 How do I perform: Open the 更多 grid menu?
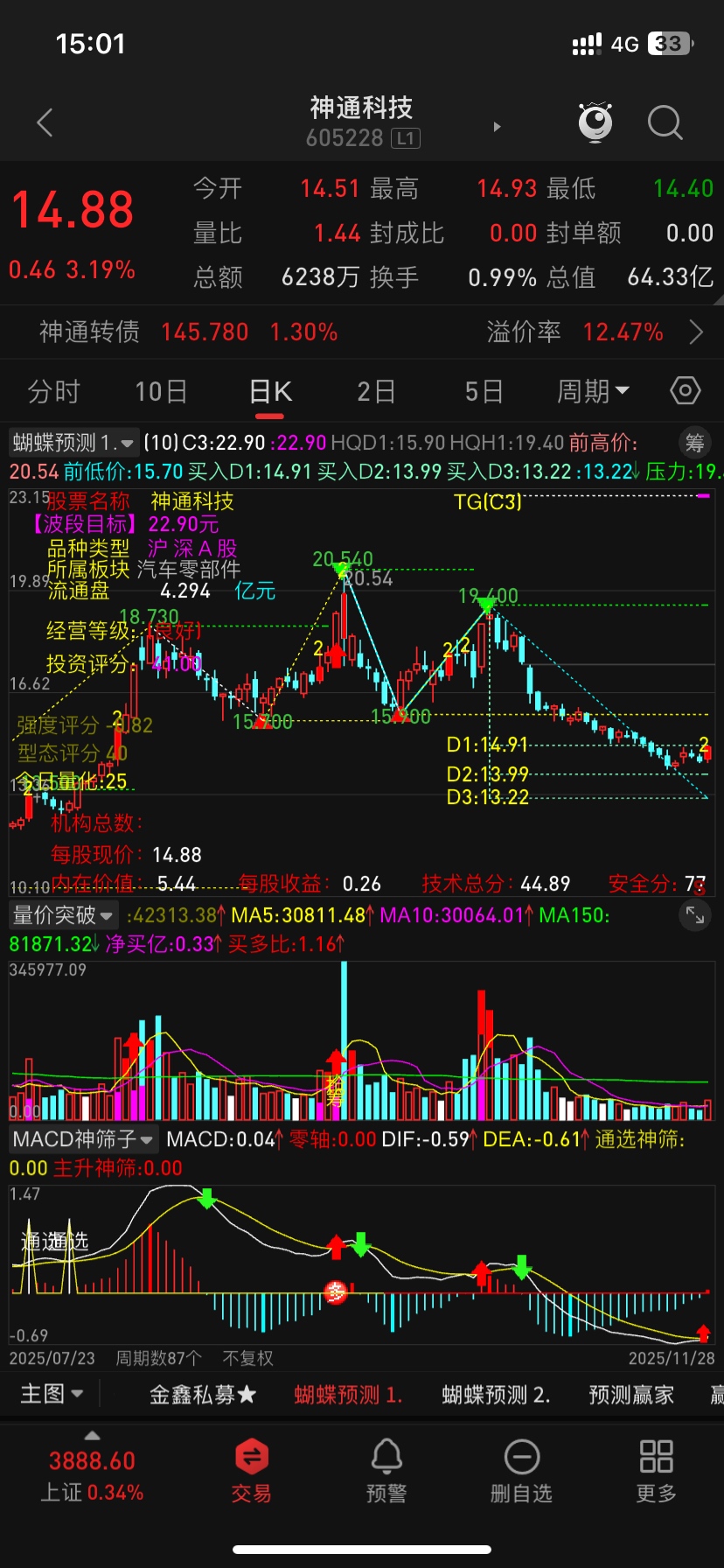(656, 1470)
